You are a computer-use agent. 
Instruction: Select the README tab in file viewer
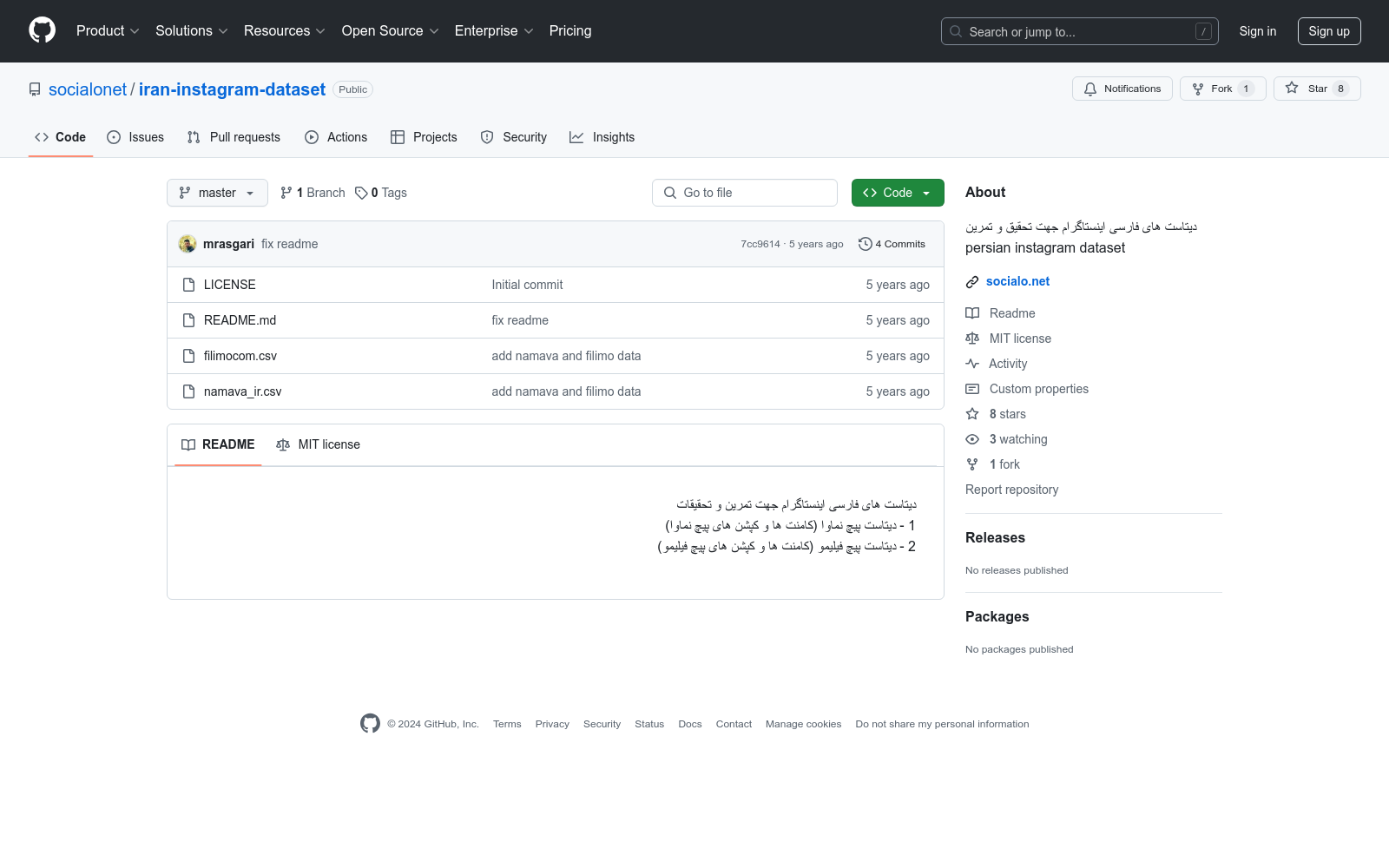218,444
